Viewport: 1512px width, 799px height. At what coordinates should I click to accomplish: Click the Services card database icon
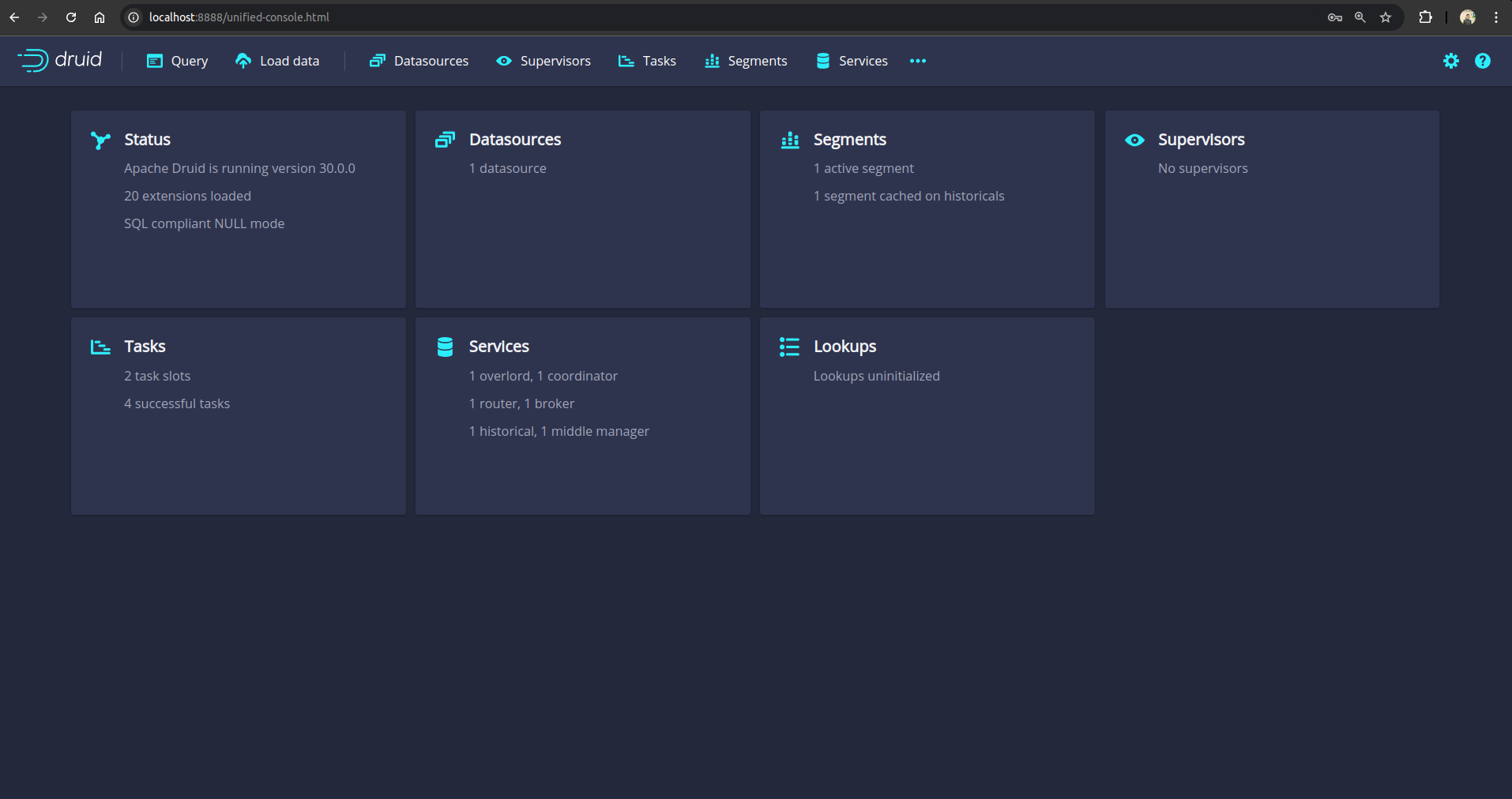[x=445, y=347]
